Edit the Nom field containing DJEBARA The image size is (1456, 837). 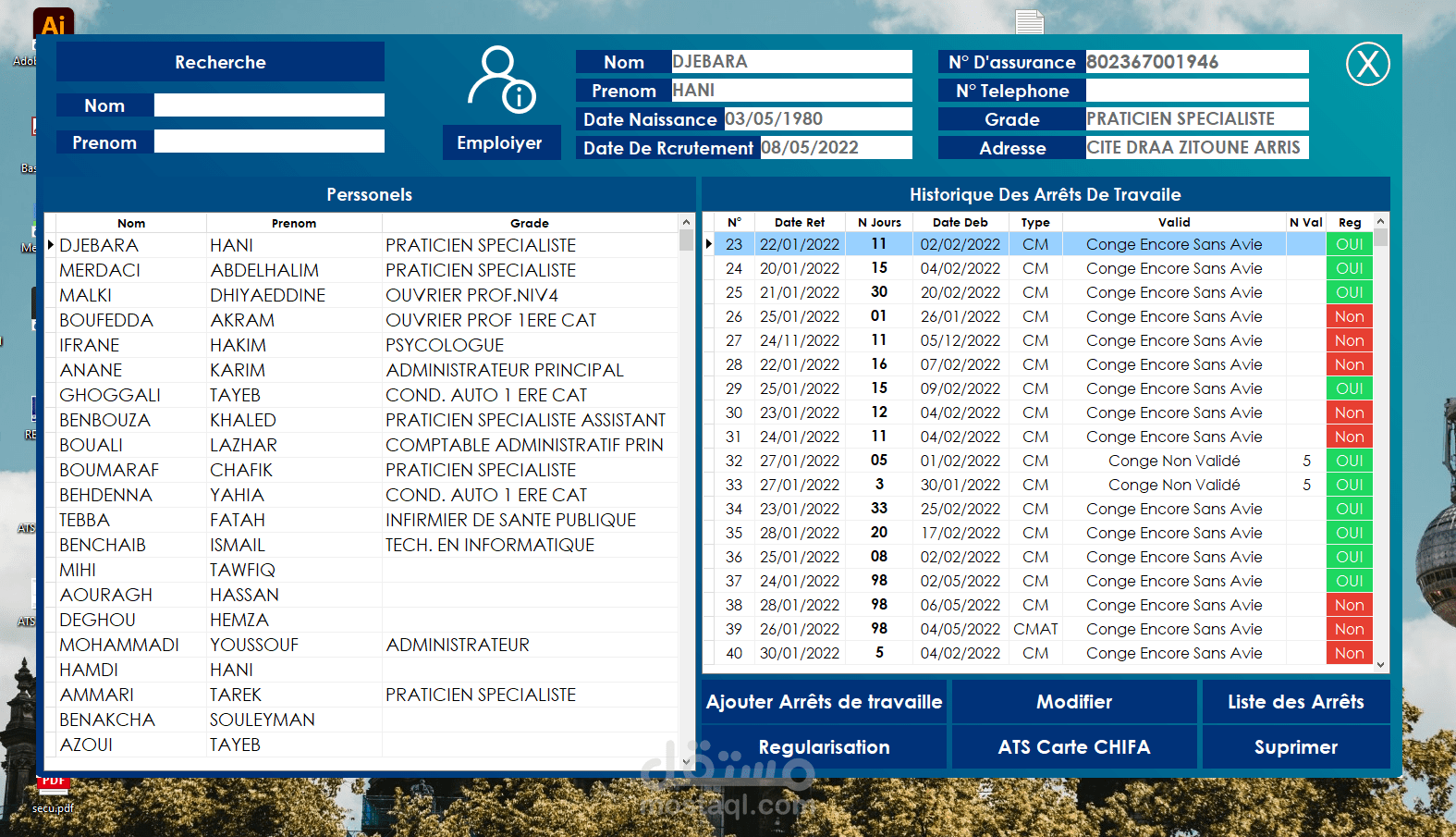click(791, 62)
